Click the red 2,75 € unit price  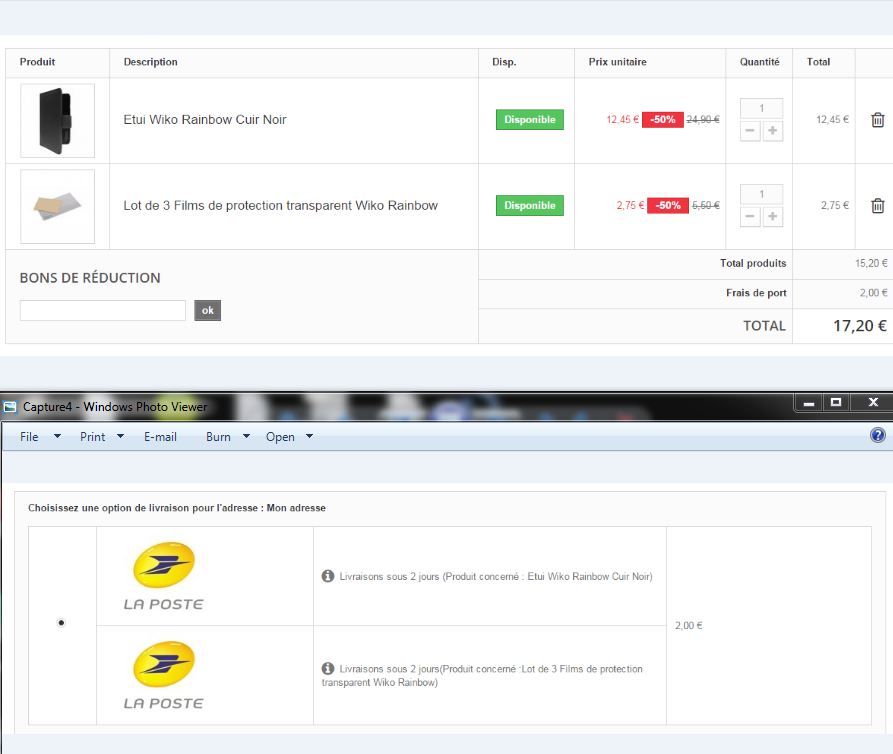630,205
